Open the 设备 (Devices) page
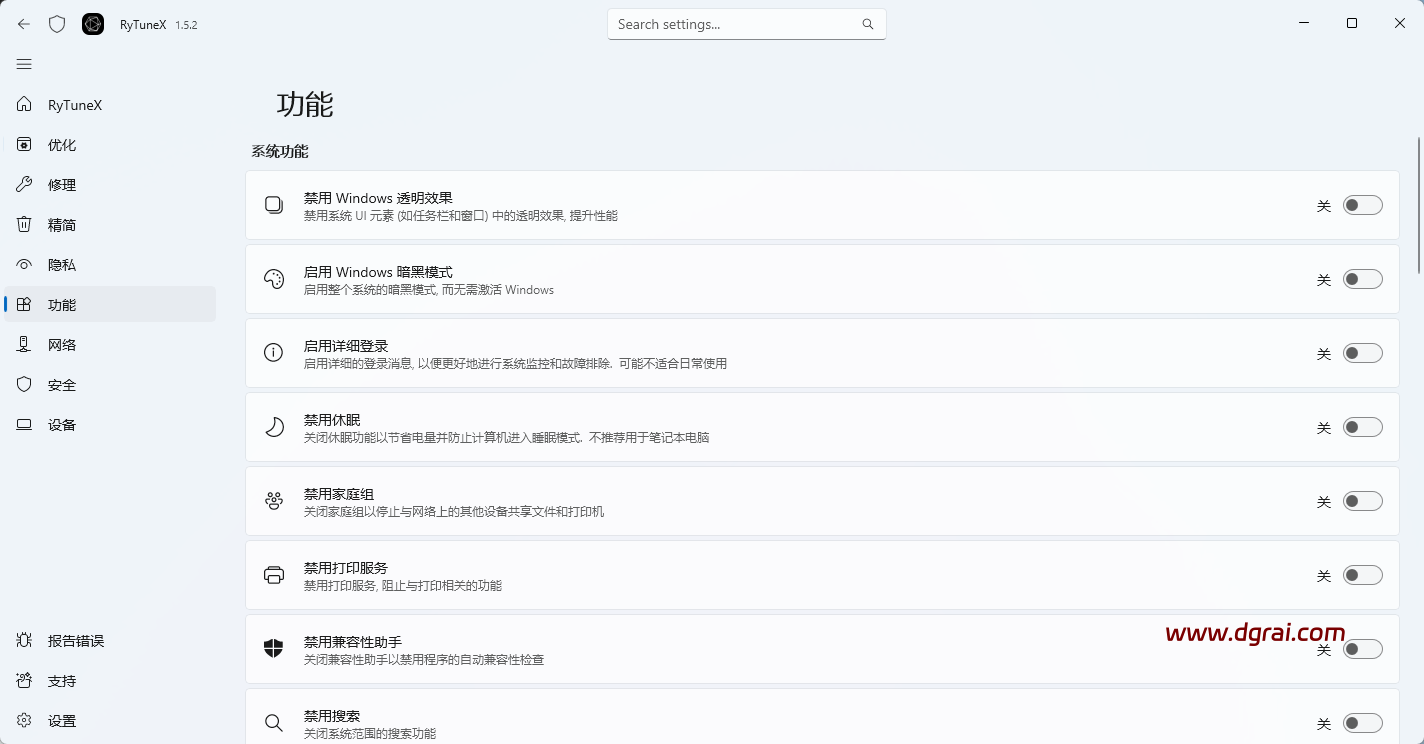 click(61, 424)
